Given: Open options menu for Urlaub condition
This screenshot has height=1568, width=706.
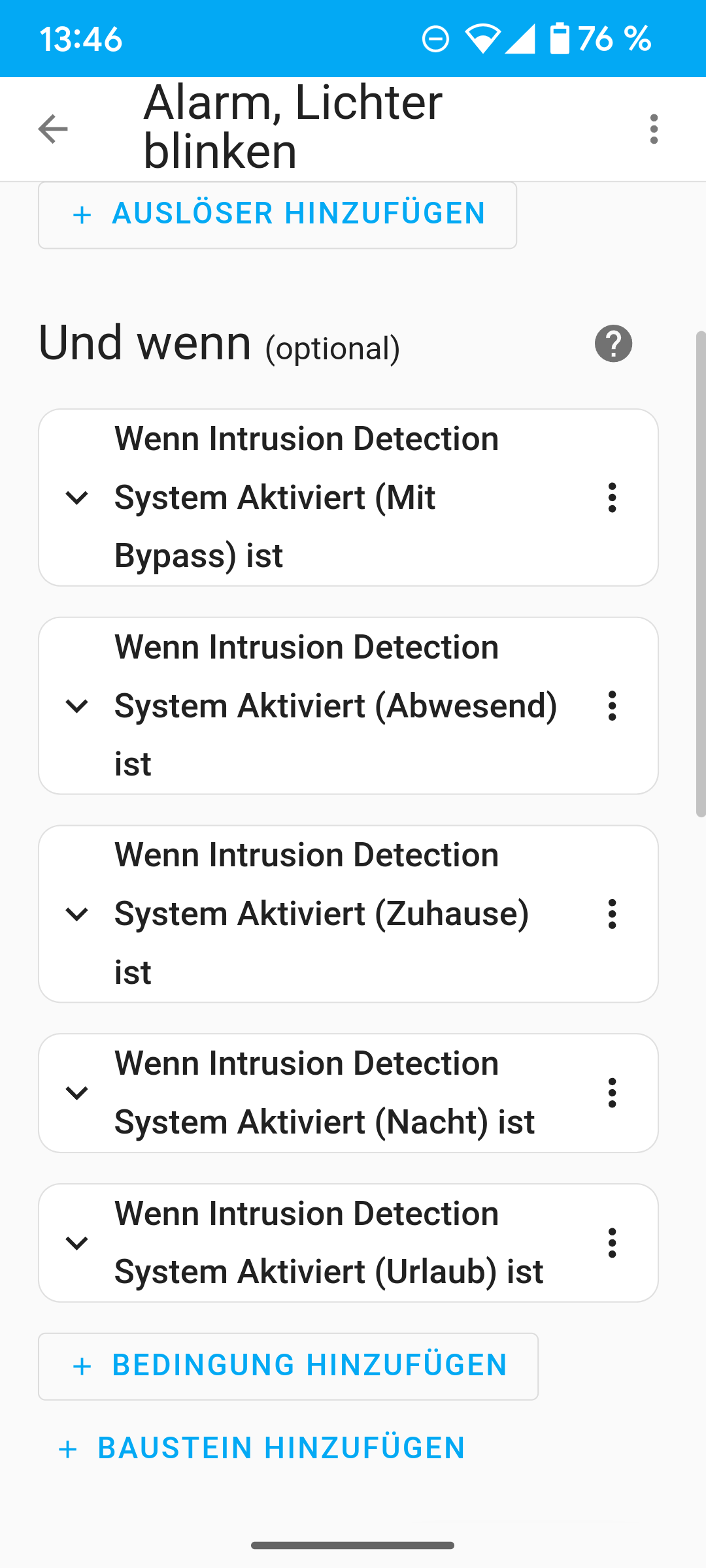Looking at the screenshot, I should point(612,1243).
